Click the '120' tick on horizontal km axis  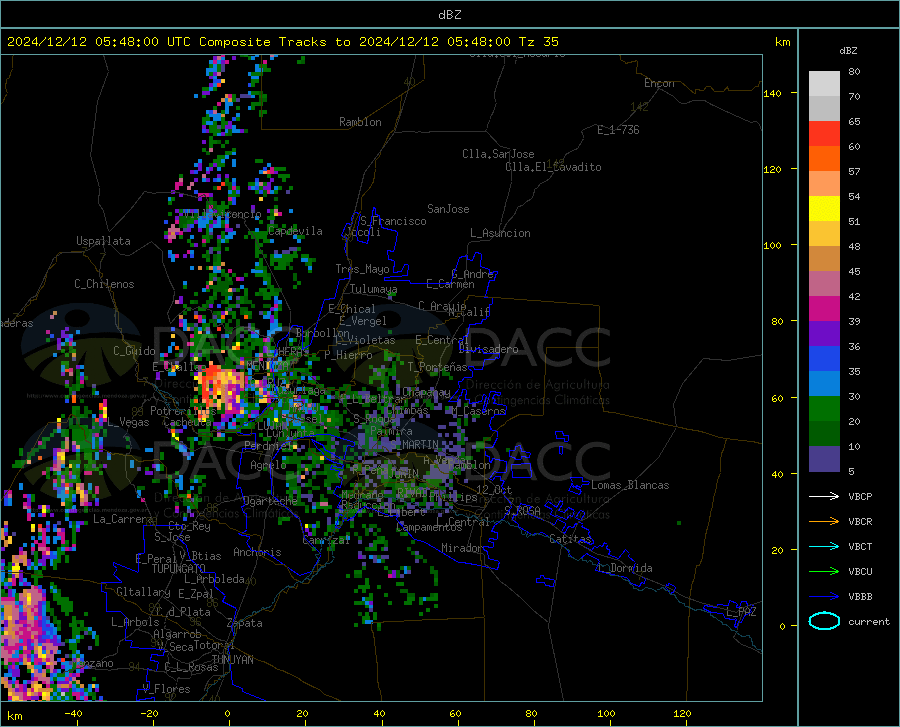682,714
